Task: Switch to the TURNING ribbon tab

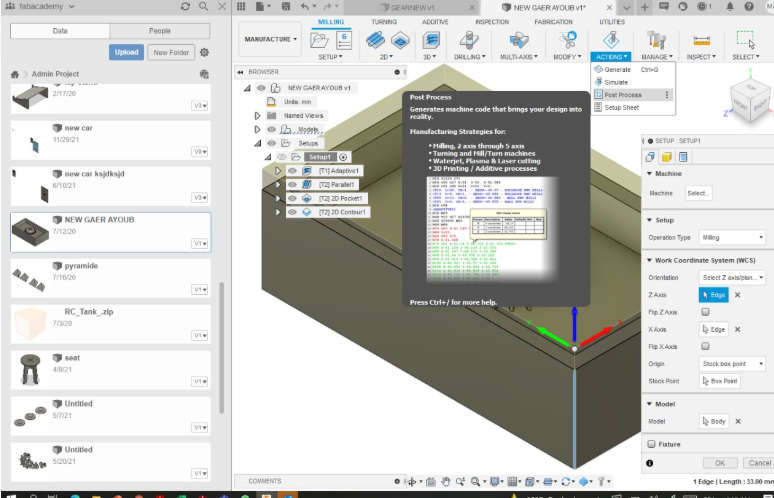Action: (x=384, y=22)
